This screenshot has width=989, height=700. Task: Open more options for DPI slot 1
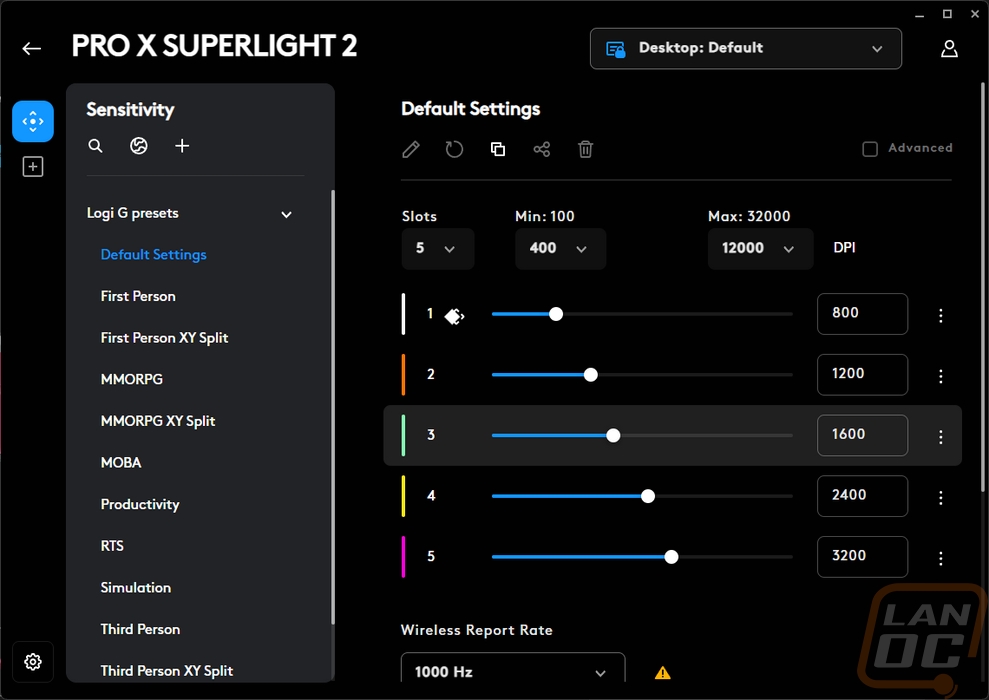point(940,315)
